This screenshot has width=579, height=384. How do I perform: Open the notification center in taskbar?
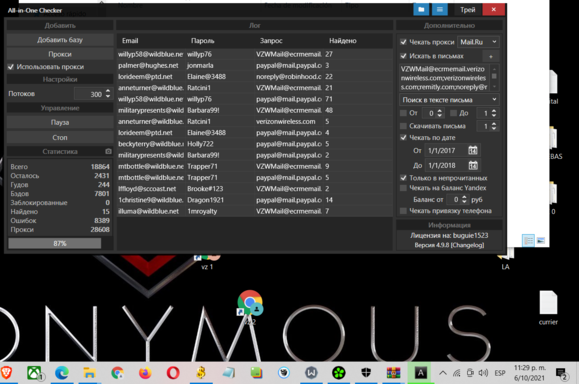(562, 374)
